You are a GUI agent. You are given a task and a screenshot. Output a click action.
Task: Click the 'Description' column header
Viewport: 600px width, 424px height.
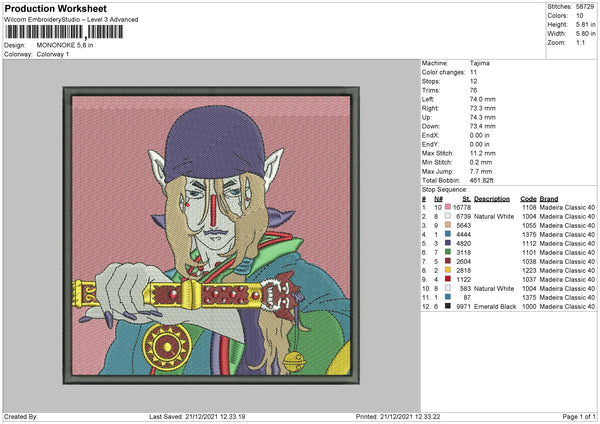(x=492, y=199)
